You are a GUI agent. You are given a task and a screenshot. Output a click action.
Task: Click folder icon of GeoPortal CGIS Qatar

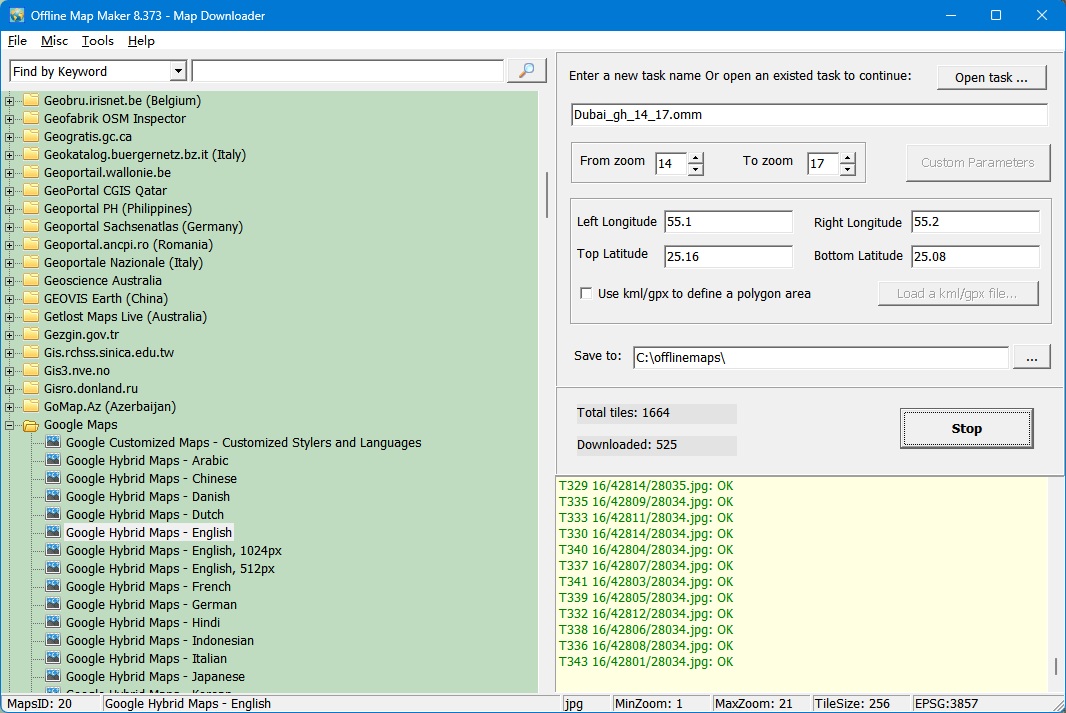pyautogui.click(x=31, y=190)
